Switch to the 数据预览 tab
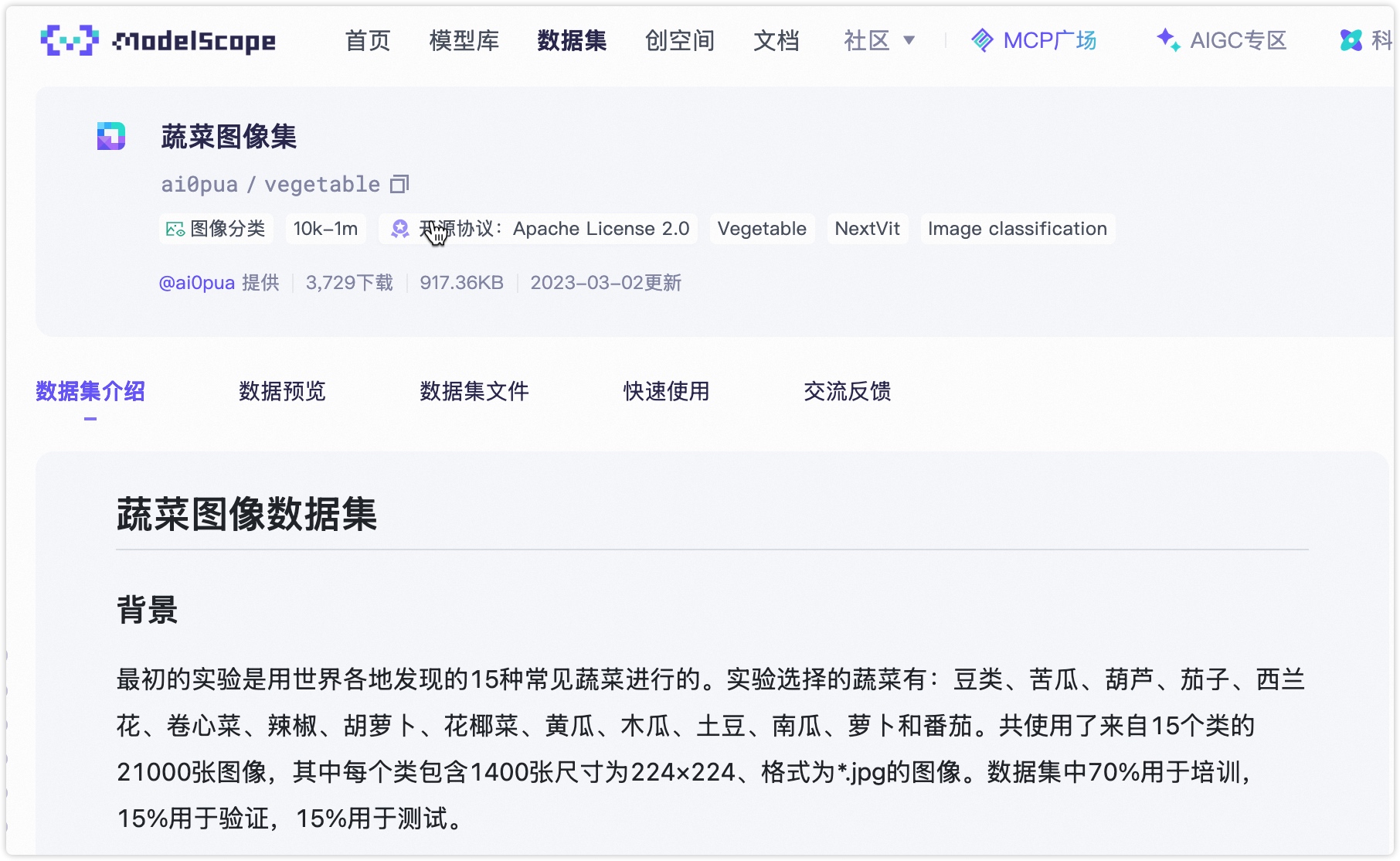Viewport: 1400px width, 861px height. [x=282, y=391]
